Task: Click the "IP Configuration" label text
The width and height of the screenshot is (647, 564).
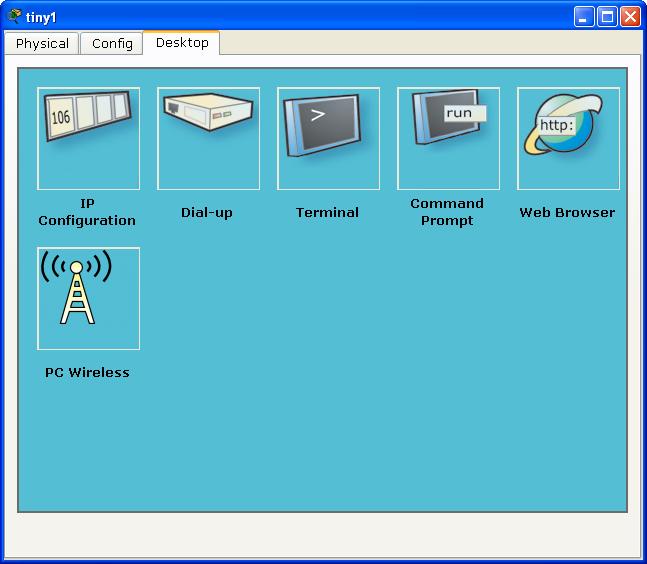Action: 87,212
